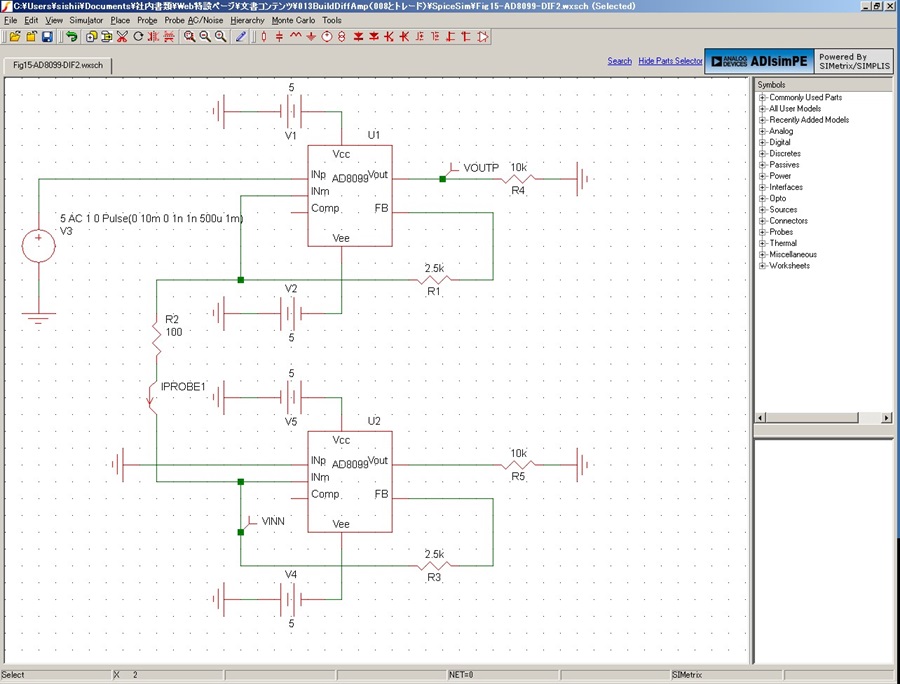
Task: Place an inductor from the toolbar
Action: (x=295, y=37)
